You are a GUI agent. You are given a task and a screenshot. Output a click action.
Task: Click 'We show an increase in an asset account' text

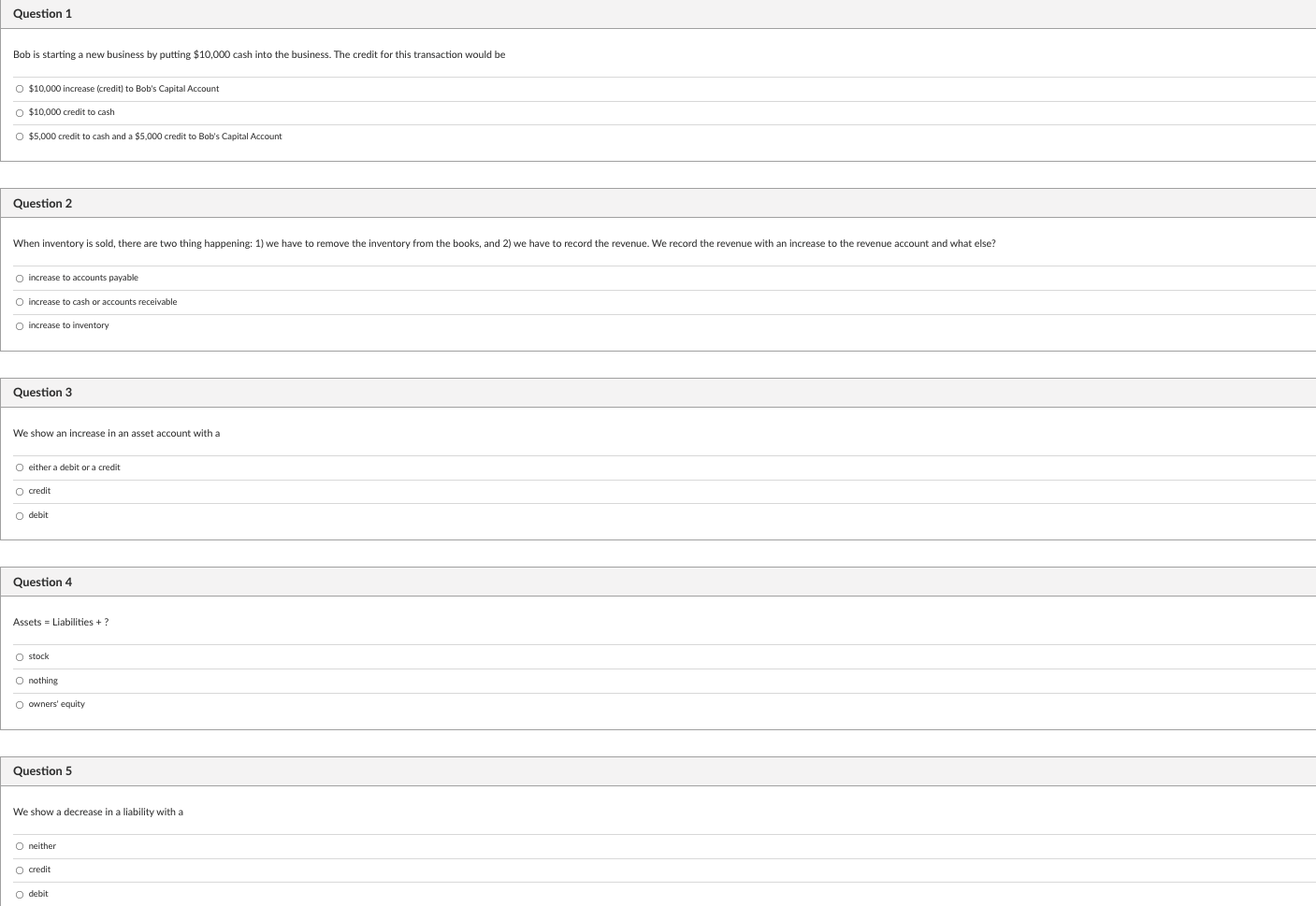tap(116, 433)
